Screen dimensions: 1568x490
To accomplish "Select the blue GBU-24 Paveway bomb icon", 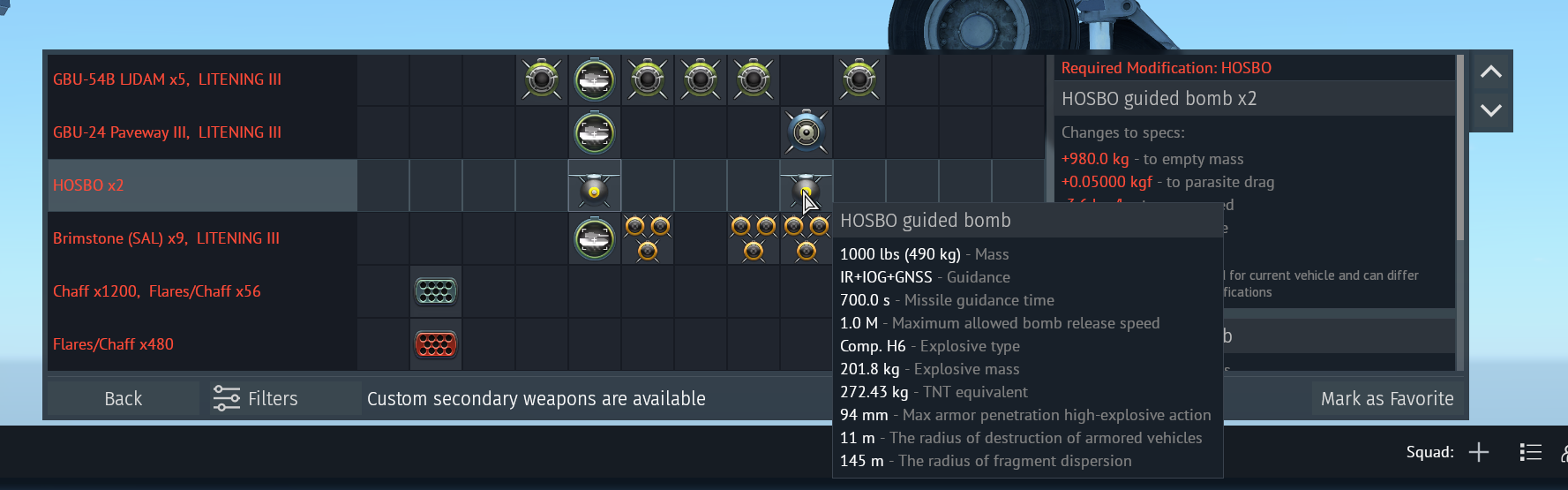I will tap(807, 132).
